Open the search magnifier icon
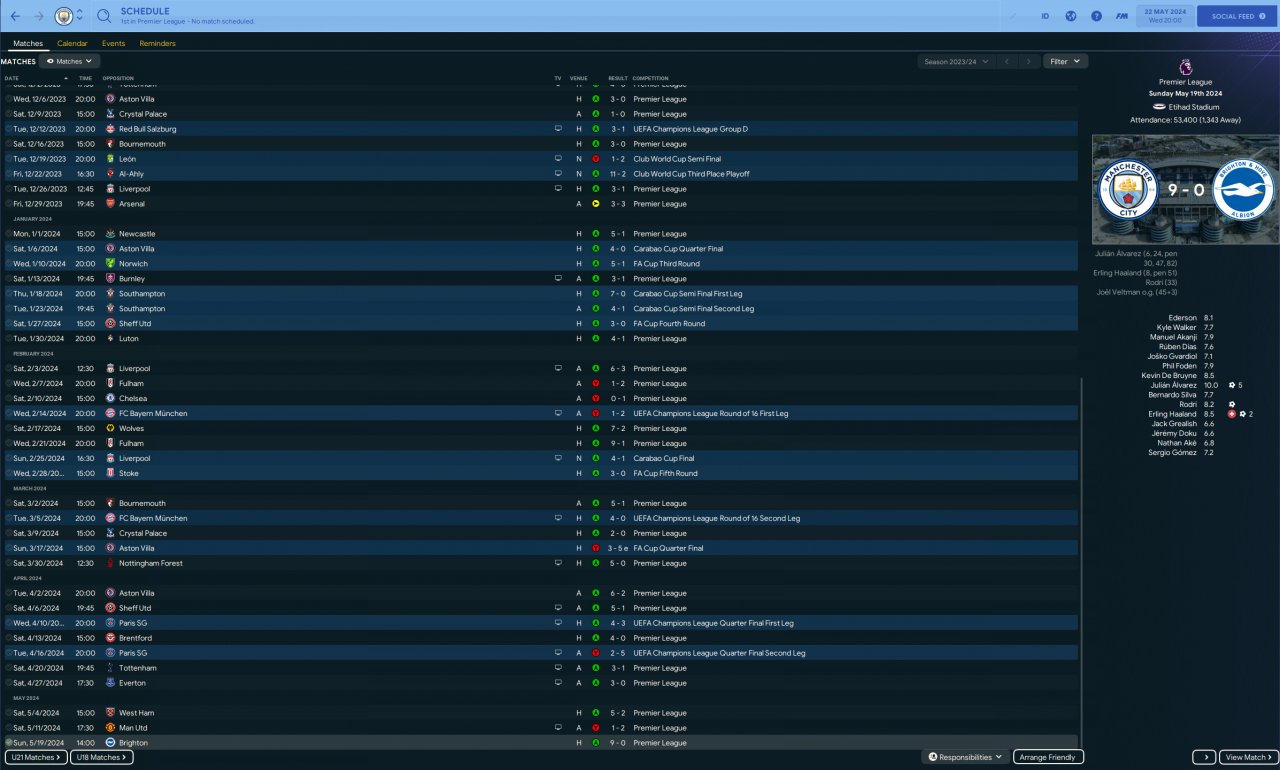 pos(104,16)
